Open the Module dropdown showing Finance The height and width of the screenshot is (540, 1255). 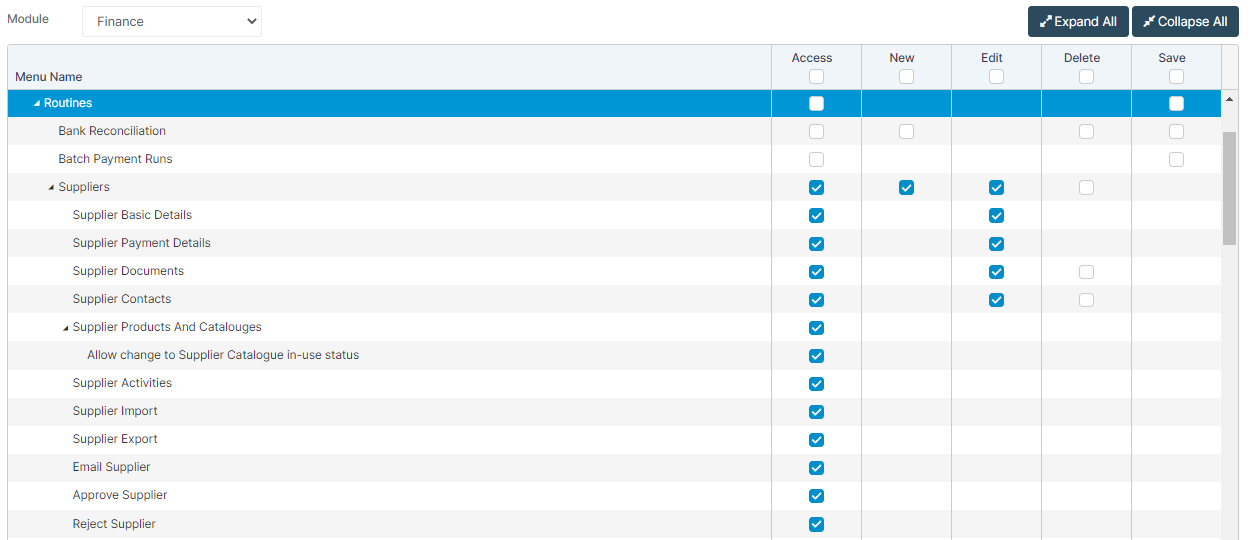[x=172, y=21]
